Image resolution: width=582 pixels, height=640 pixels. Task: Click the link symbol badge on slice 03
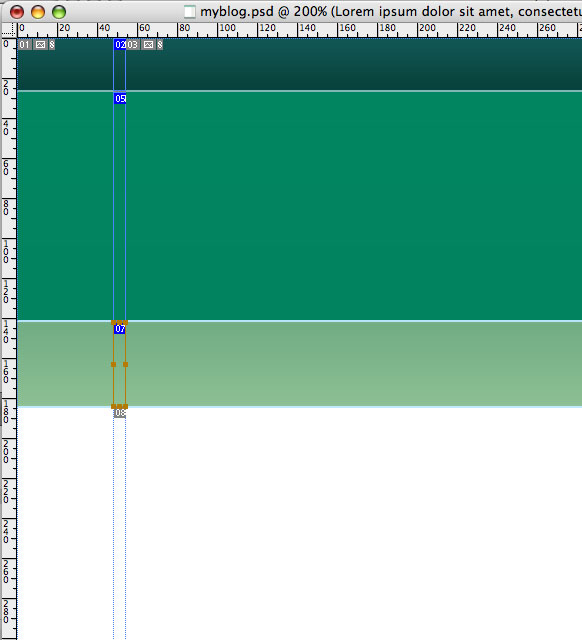click(x=160, y=44)
